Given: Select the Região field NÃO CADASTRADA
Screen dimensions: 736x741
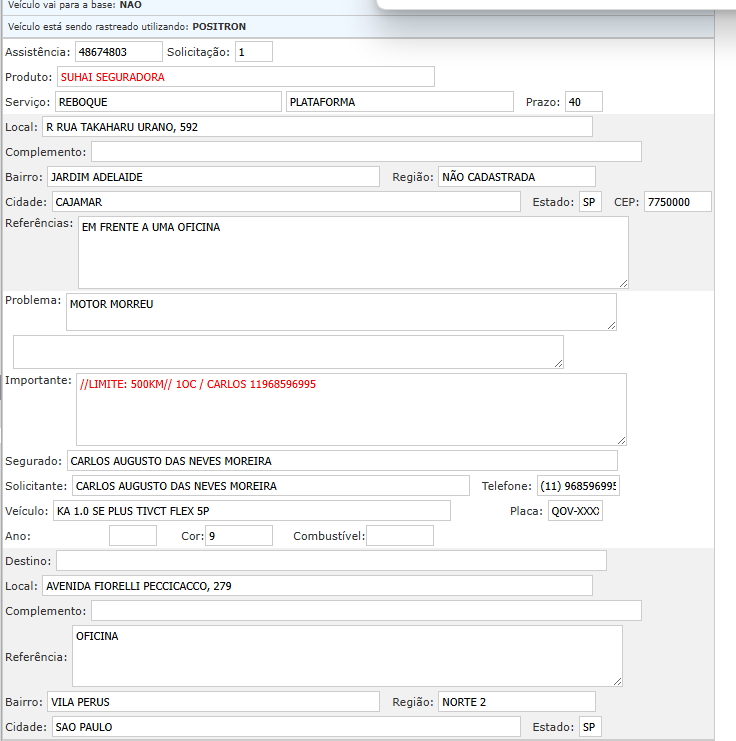Looking at the screenshot, I should tap(516, 177).
